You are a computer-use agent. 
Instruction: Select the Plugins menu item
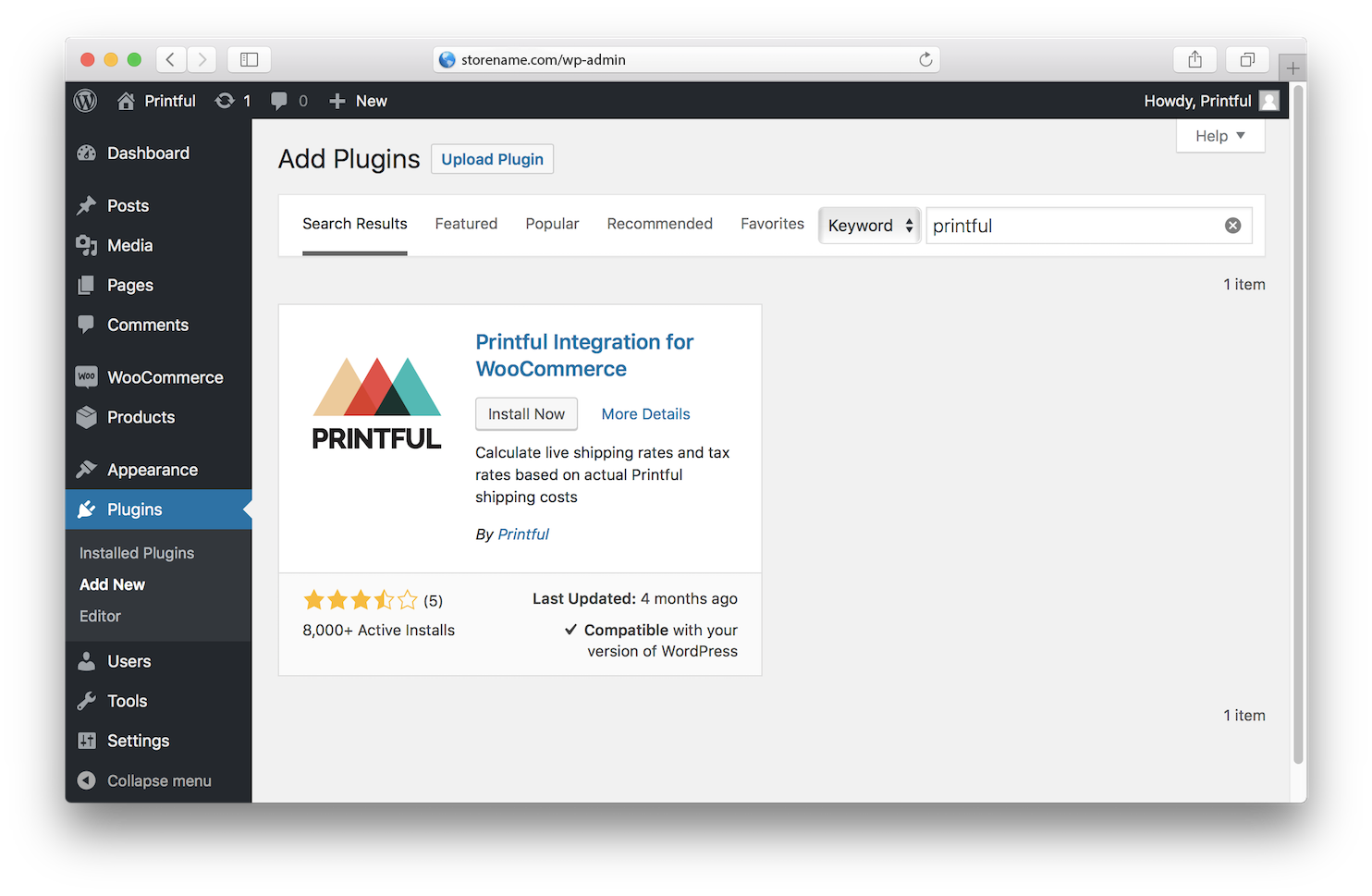(158, 509)
